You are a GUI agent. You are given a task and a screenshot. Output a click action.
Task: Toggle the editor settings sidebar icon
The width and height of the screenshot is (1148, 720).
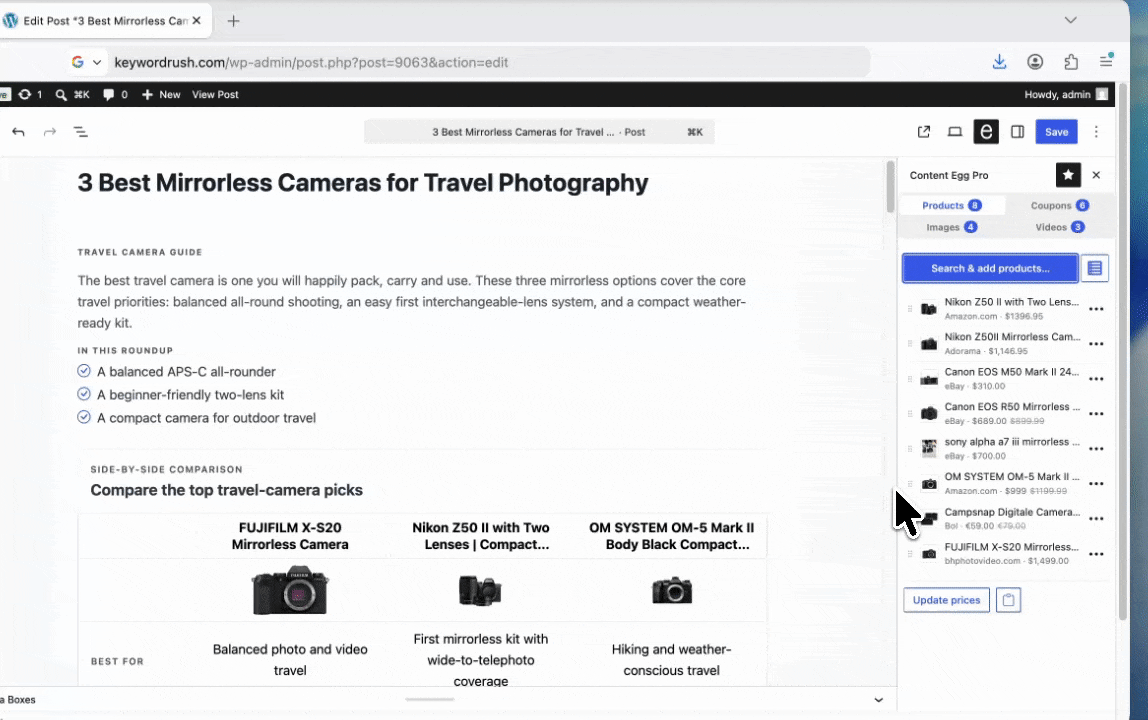pos(1018,132)
